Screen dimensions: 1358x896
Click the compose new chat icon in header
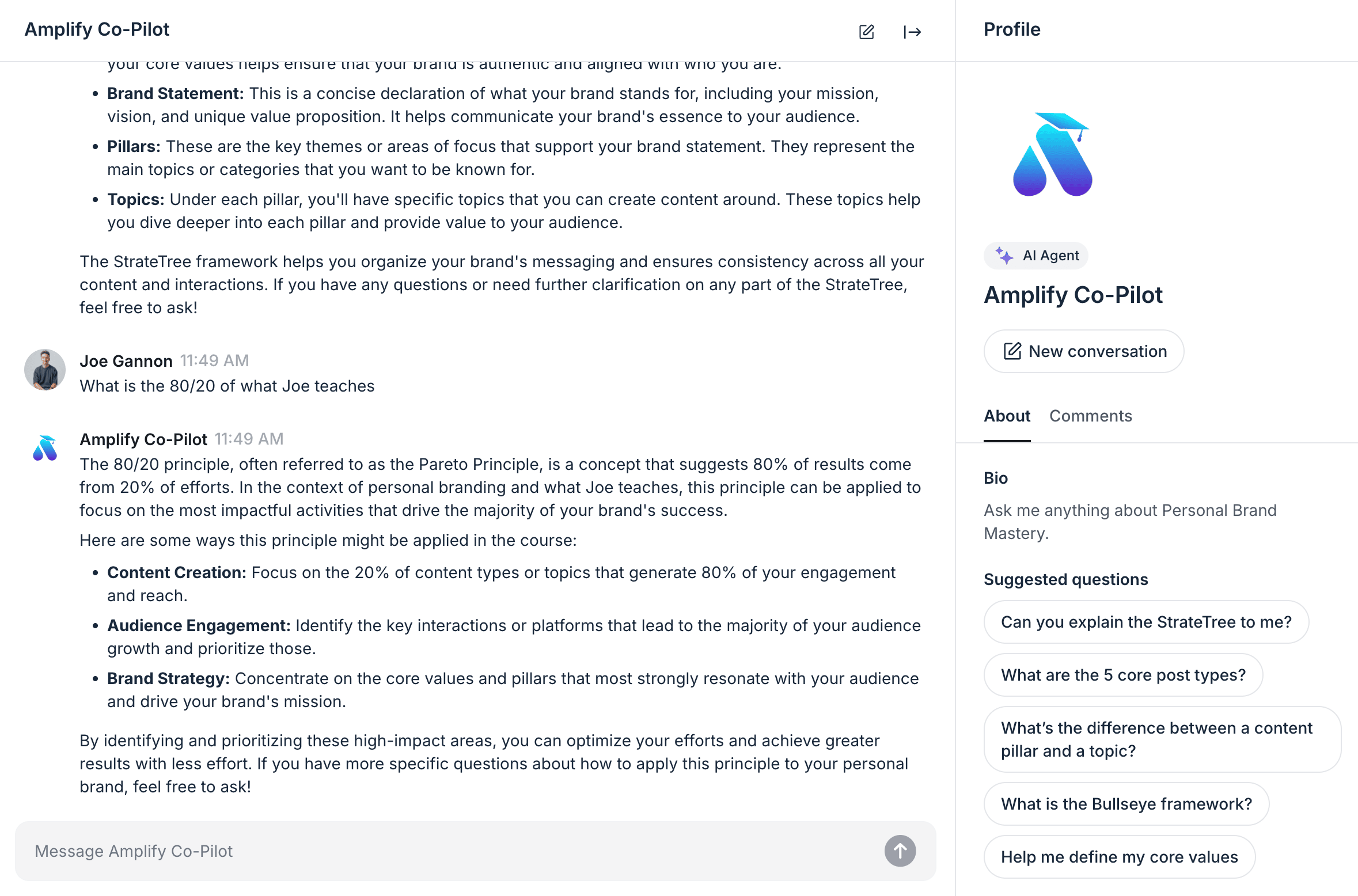[x=866, y=32]
